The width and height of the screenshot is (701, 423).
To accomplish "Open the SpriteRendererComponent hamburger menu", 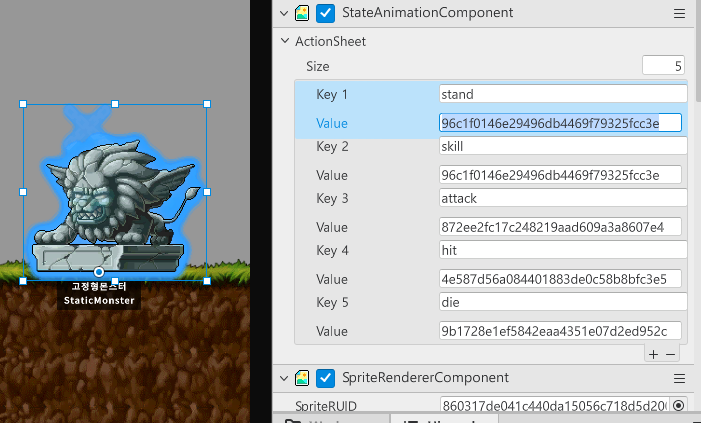I will [x=679, y=379].
